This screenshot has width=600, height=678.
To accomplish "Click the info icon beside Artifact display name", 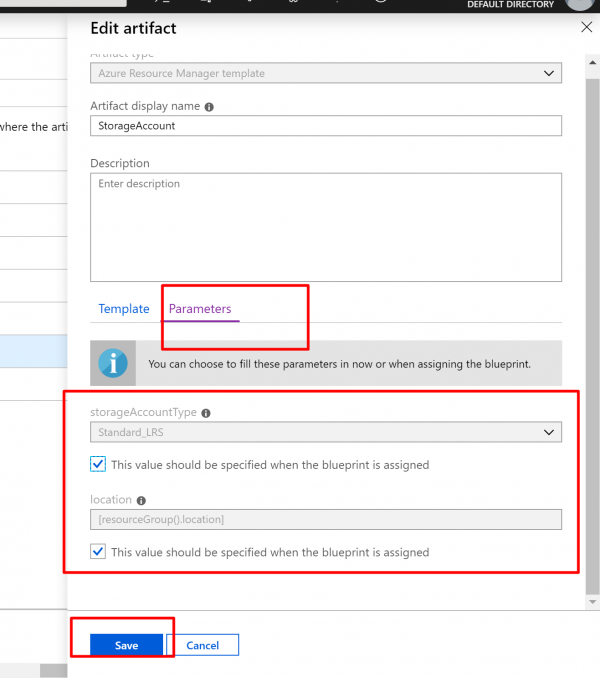I will tap(209, 107).
